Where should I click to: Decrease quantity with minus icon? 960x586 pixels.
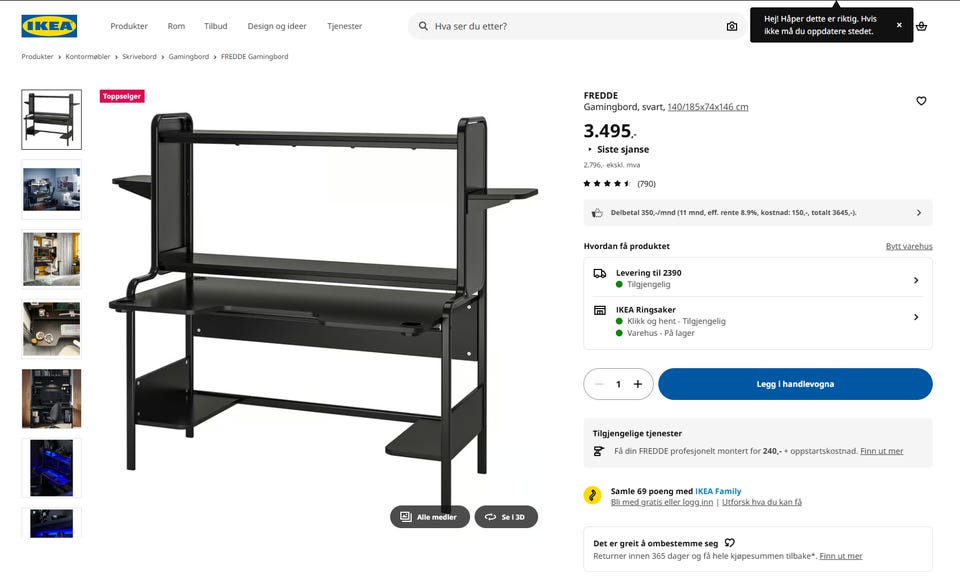pos(599,384)
